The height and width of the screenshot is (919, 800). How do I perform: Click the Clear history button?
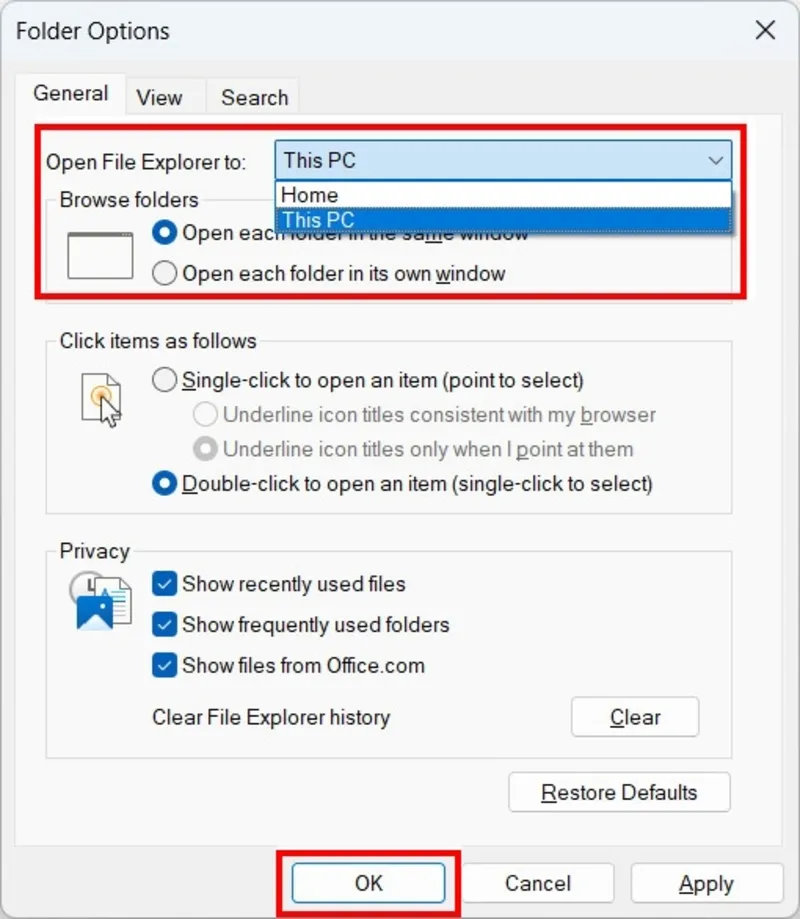pos(635,717)
